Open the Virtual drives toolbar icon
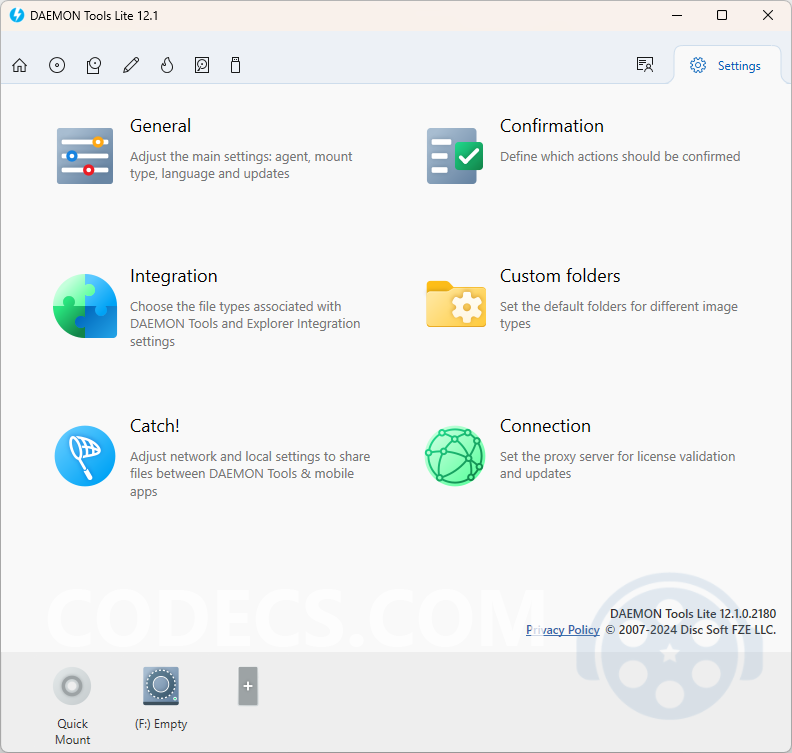 point(94,65)
